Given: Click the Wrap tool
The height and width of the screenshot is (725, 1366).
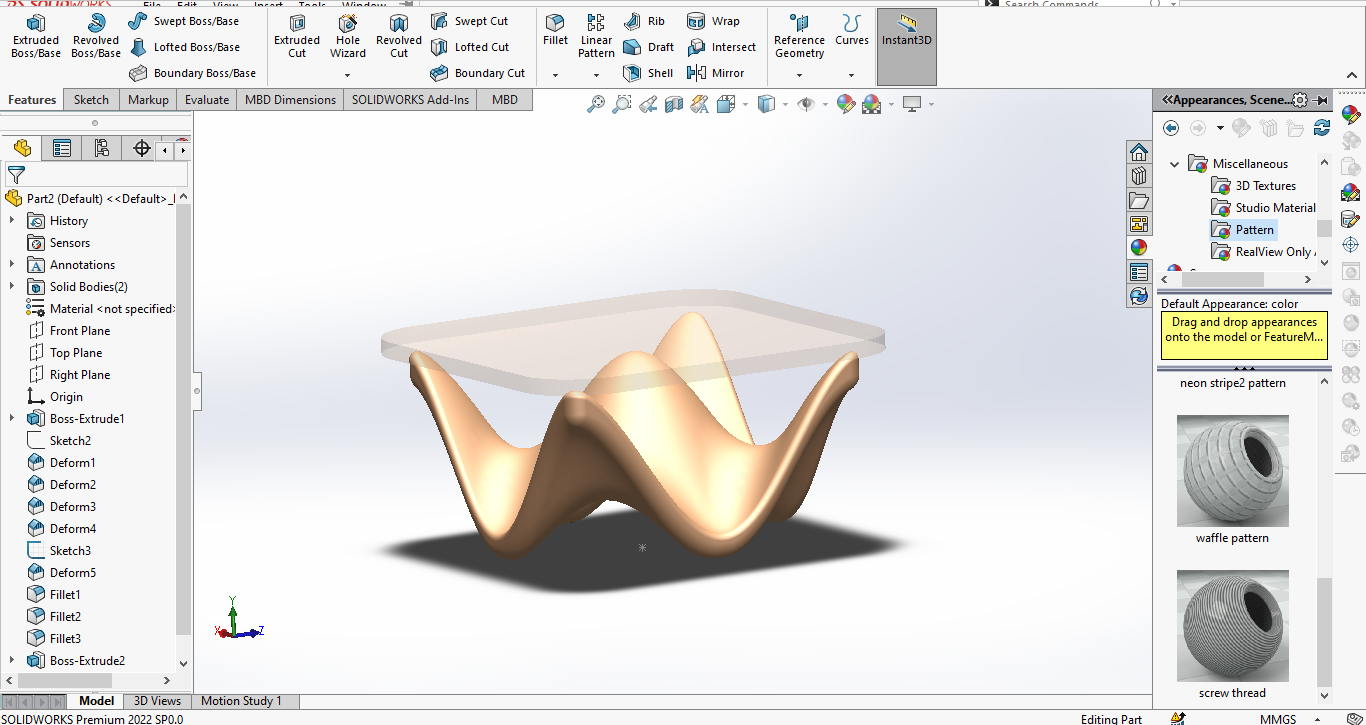Looking at the screenshot, I should point(714,21).
